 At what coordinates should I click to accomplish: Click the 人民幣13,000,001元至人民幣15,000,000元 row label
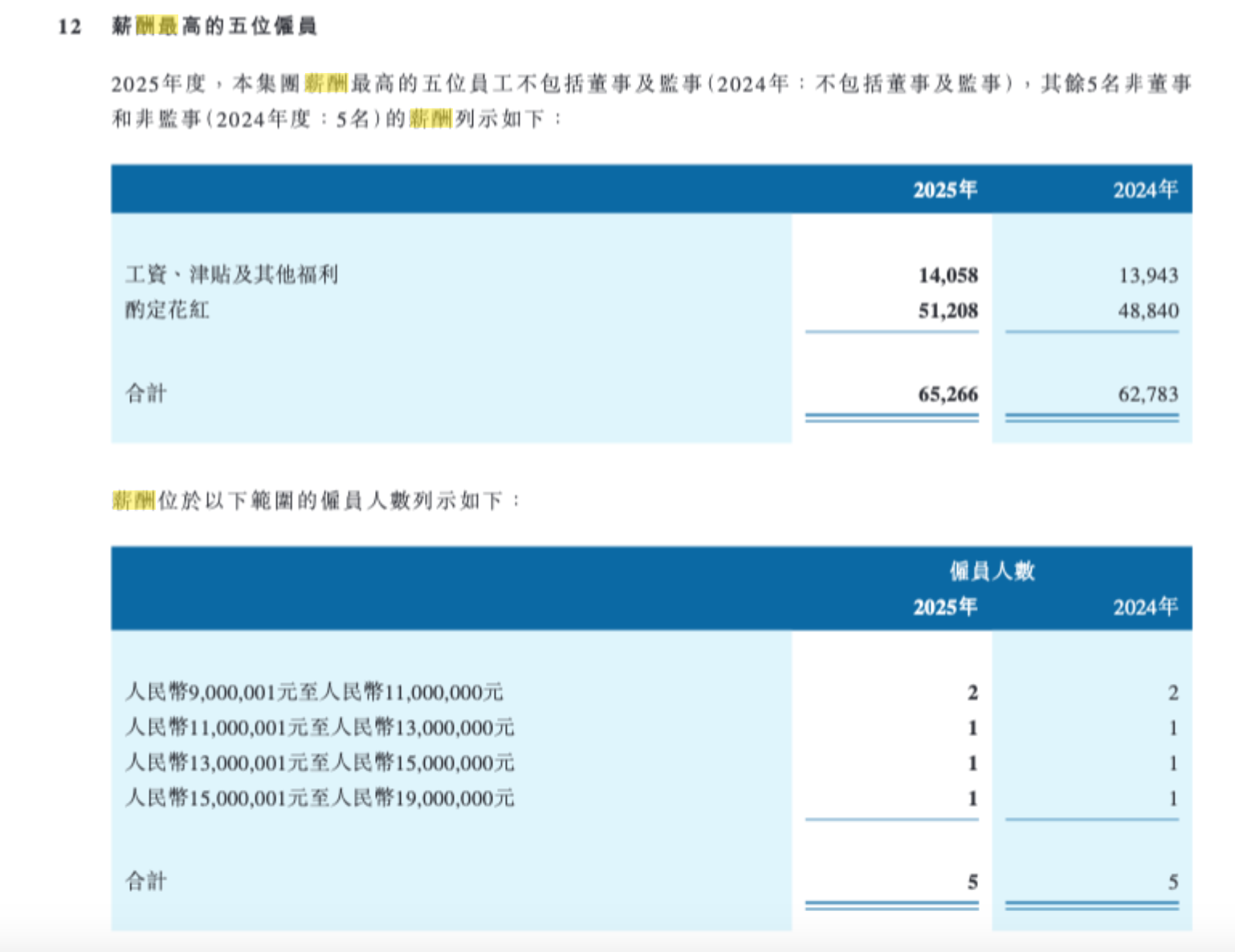click(x=320, y=763)
